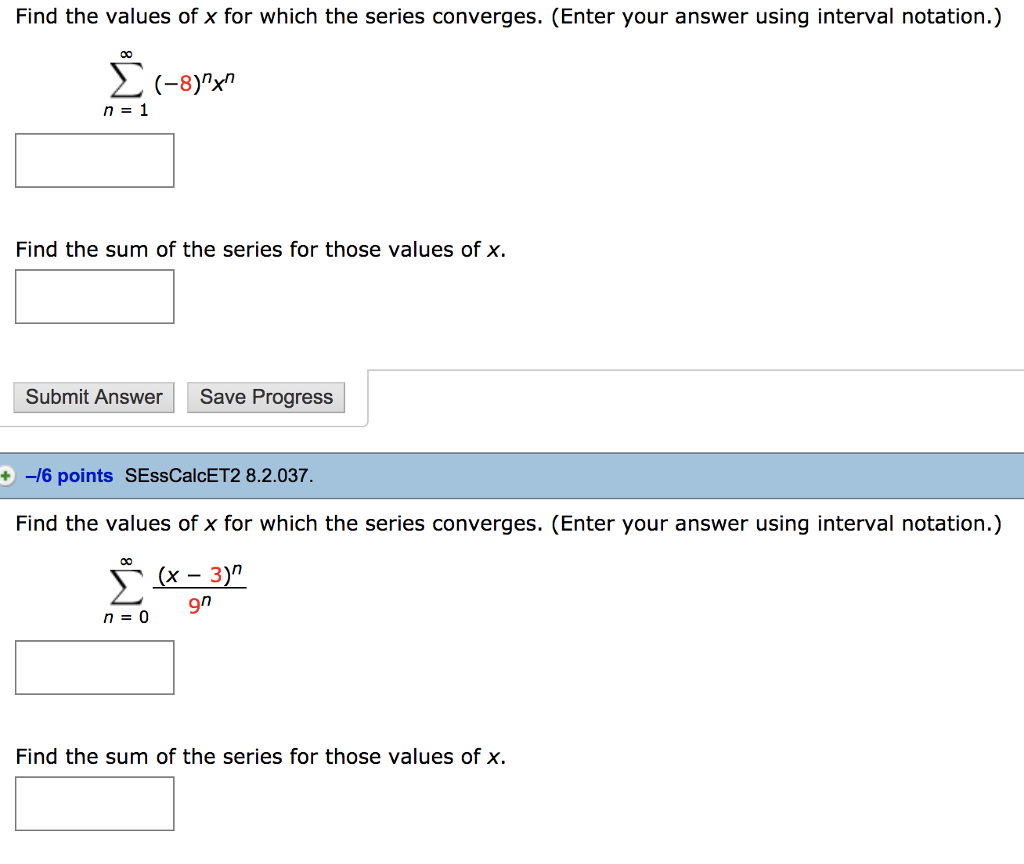Select the interval notation answer box for (-8)^n x^n
The height and width of the screenshot is (864, 1024).
coord(94,160)
